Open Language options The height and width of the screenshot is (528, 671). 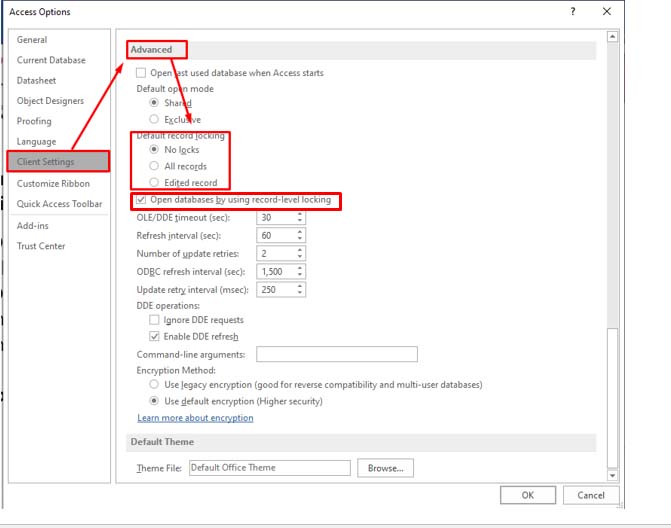pyautogui.click(x=36, y=142)
